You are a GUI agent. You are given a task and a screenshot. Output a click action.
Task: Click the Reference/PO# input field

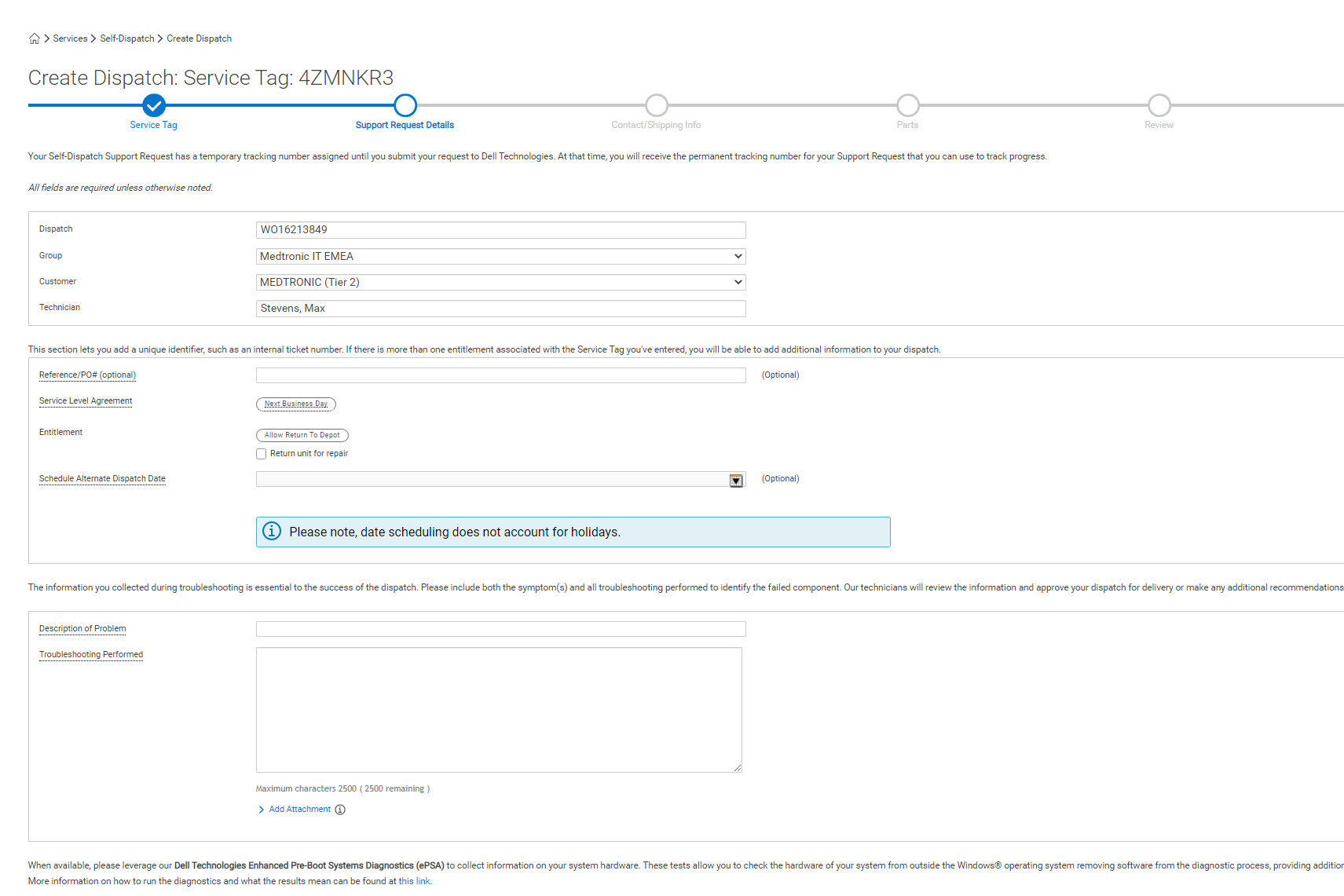tap(500, 375)
